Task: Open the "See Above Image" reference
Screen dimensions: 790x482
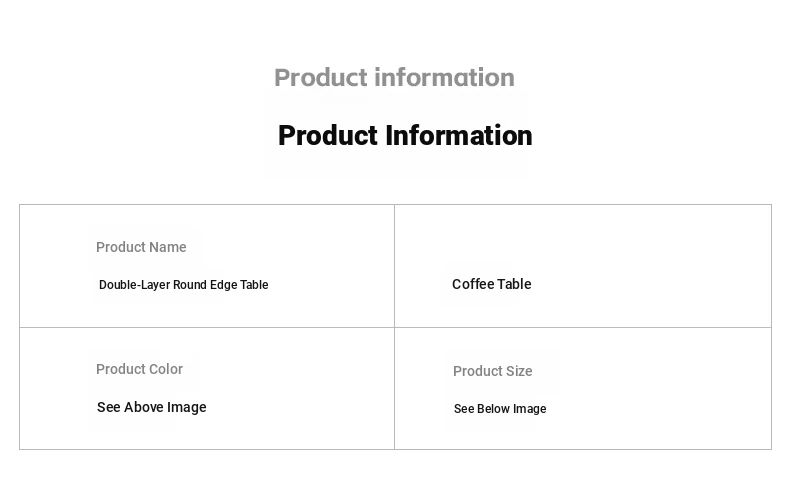Action: tap(151, 407)
